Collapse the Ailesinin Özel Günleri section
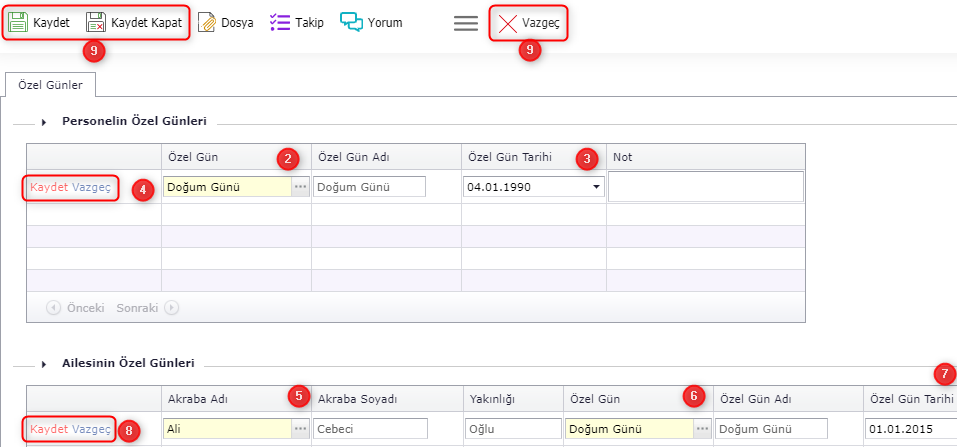The image size is (957, 447). (x=44, y=364)
